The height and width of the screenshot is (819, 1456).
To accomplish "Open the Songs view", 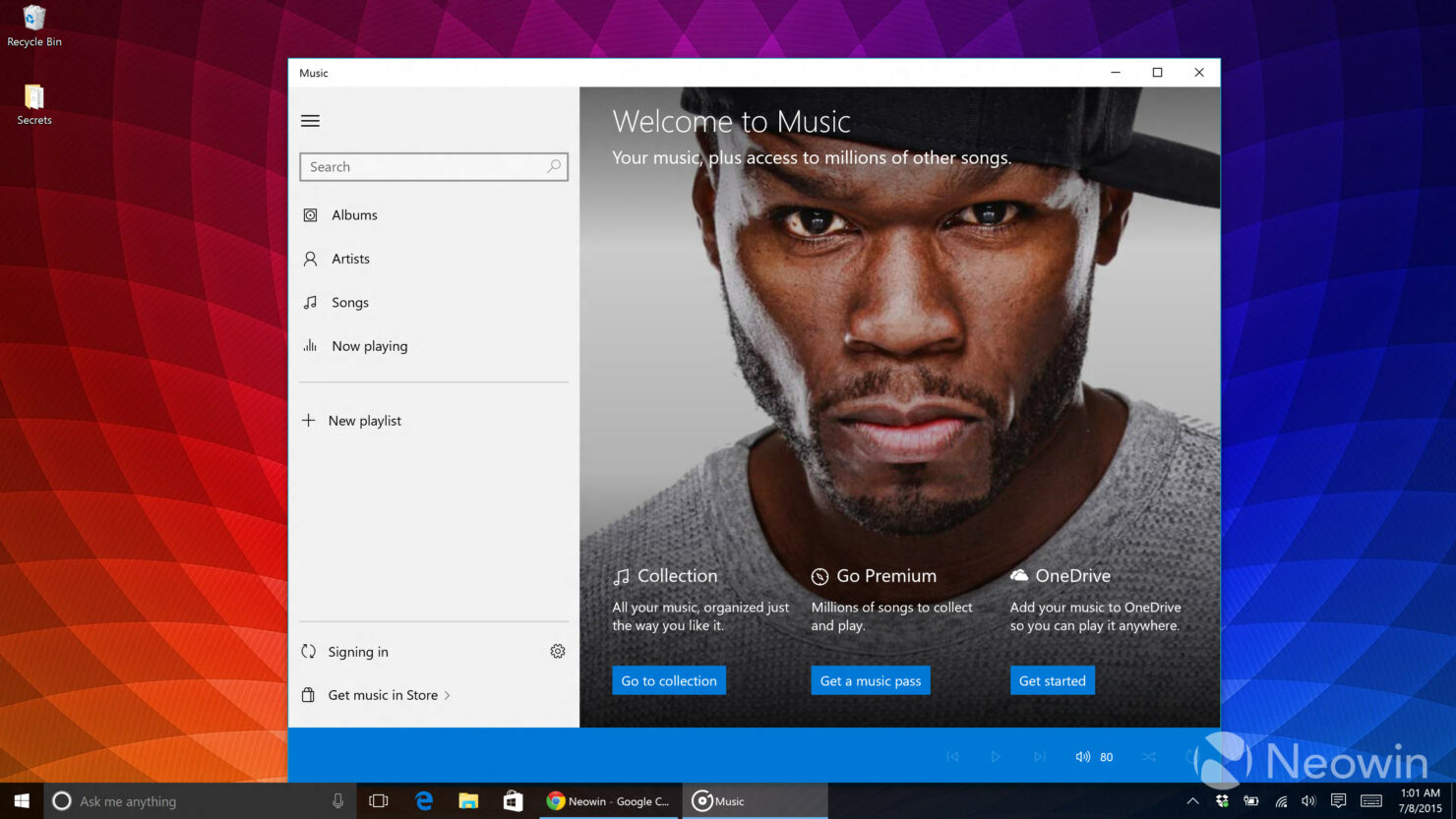I will [x=434, y=303].
